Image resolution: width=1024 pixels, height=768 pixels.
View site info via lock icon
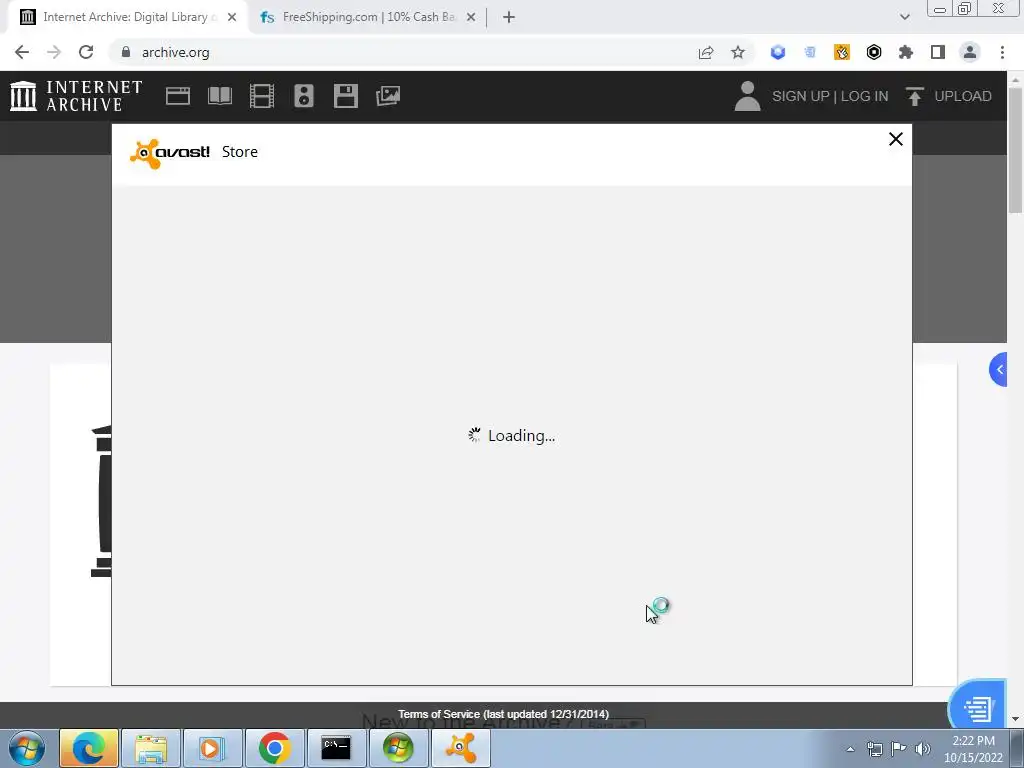tap(126, 52)
